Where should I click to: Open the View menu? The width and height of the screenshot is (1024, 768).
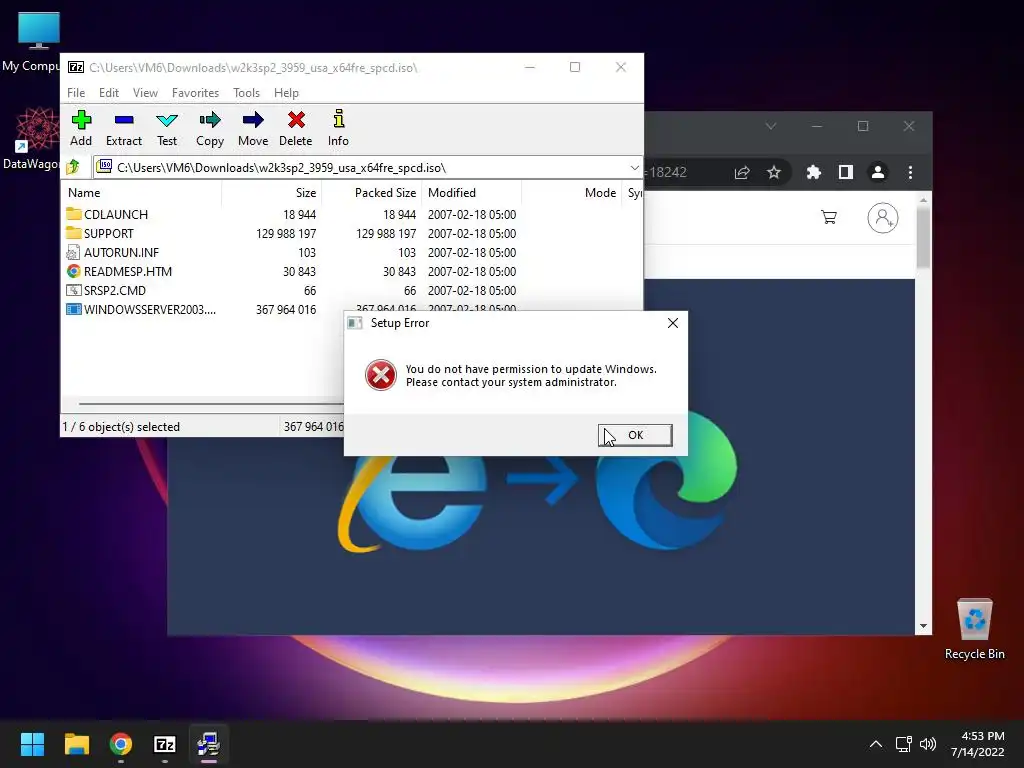tap(145, 93)
